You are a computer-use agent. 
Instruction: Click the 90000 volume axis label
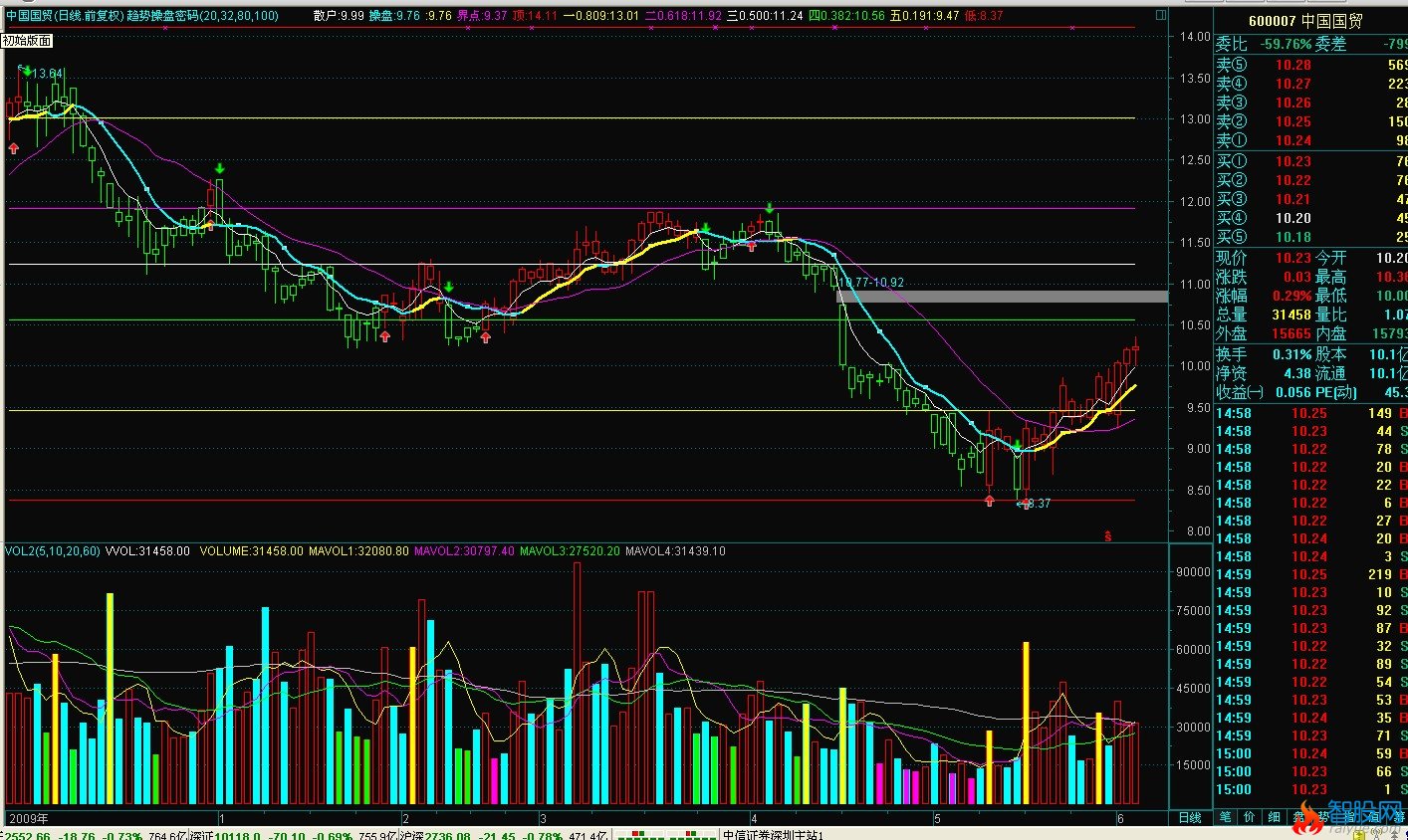click(x=1194, y=572)
